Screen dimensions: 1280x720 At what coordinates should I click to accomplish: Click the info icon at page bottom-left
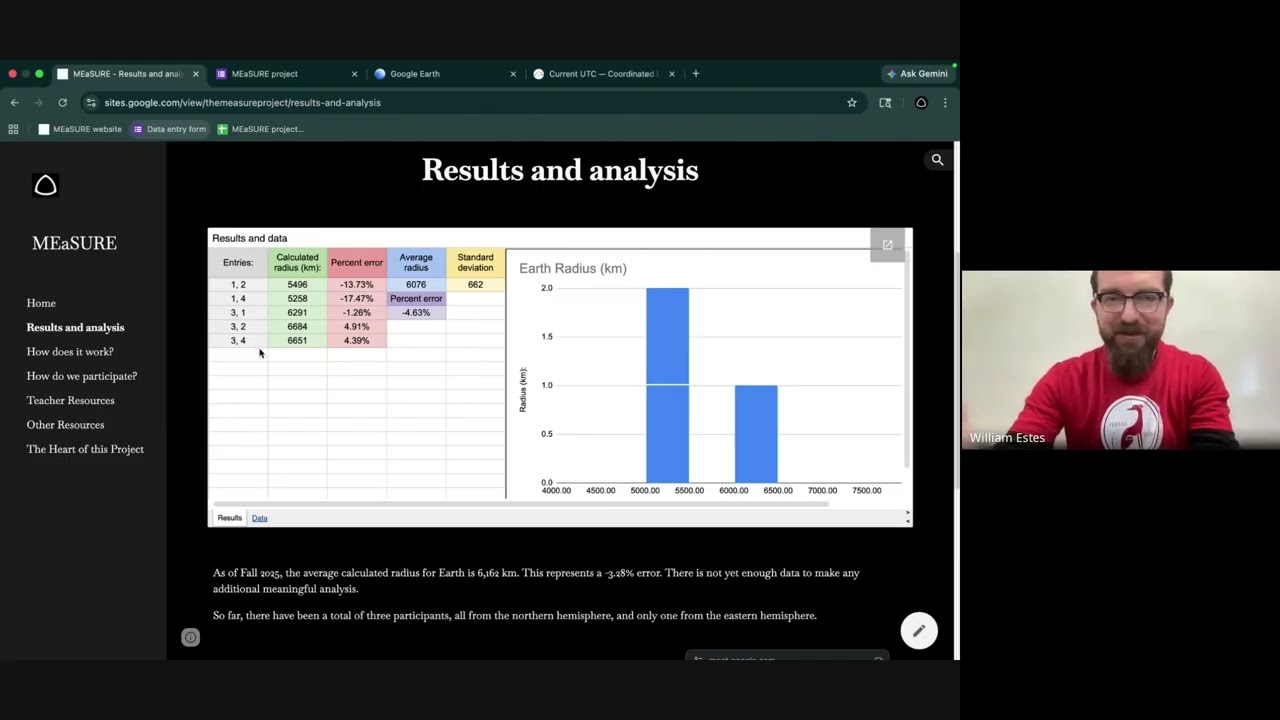point(191,638)
